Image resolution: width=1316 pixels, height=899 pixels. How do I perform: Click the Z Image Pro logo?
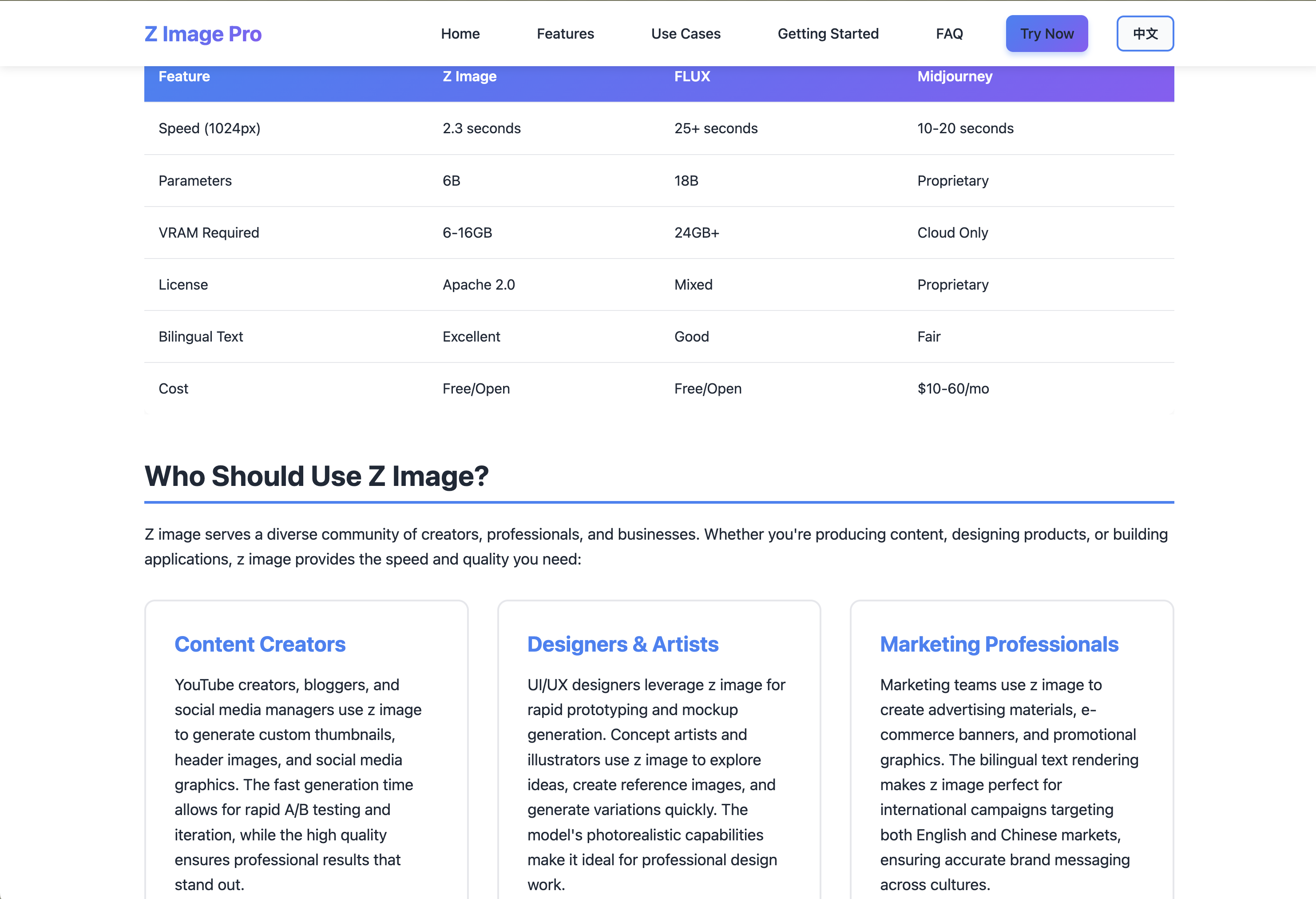click(203, 33)
